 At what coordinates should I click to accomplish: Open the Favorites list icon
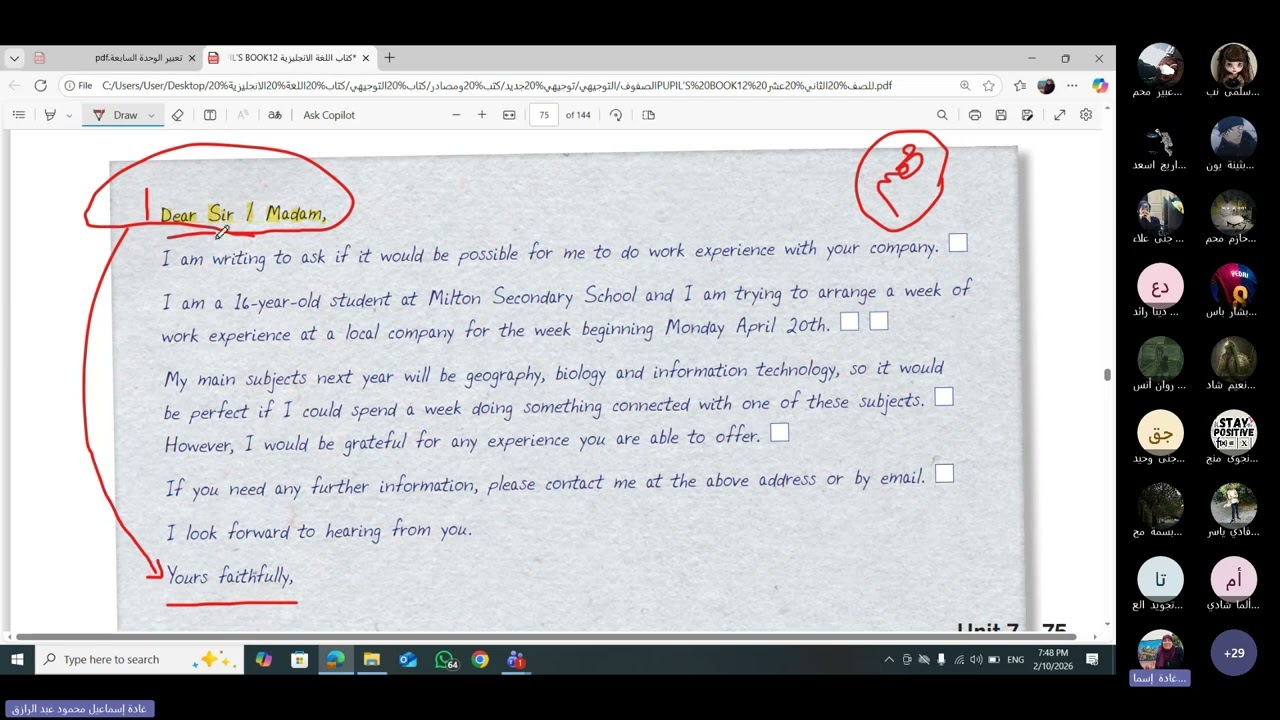pyautogui.click(x=1020, y=86)
